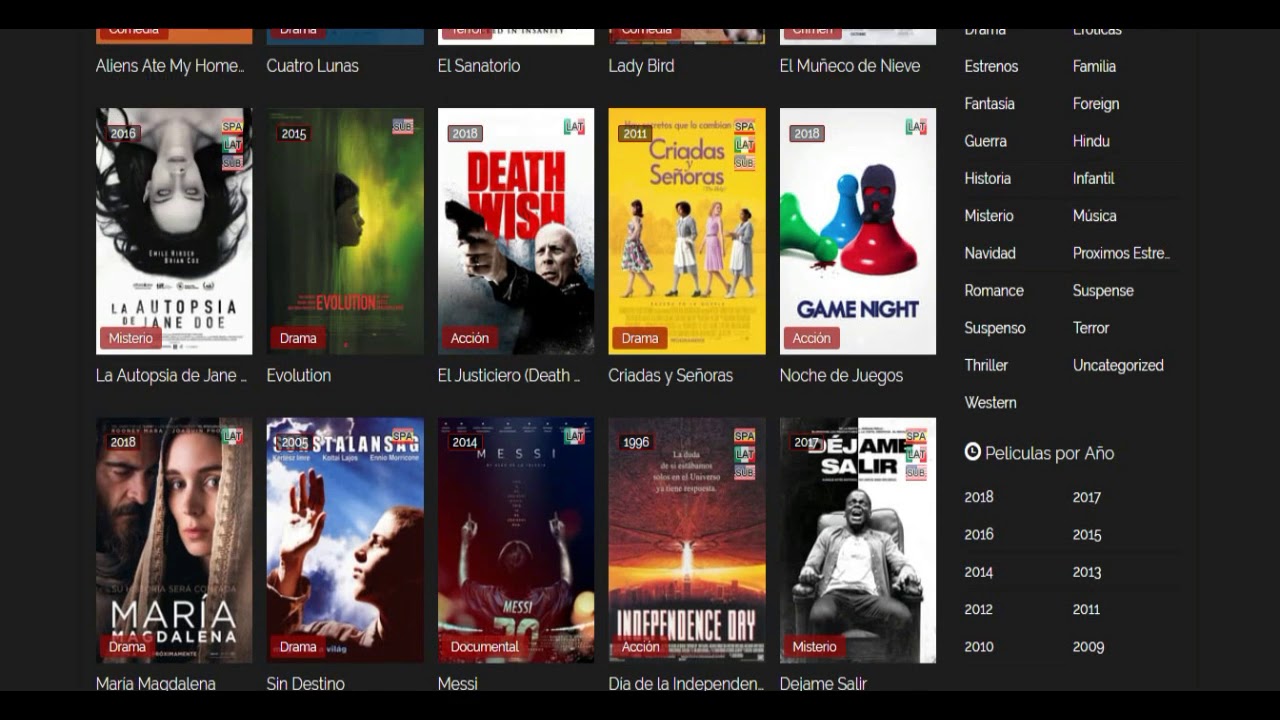Click 2016 year badge on Jane Doe poster
Image resolution: width=1280 pixels, height=720 pixels.
123,133
